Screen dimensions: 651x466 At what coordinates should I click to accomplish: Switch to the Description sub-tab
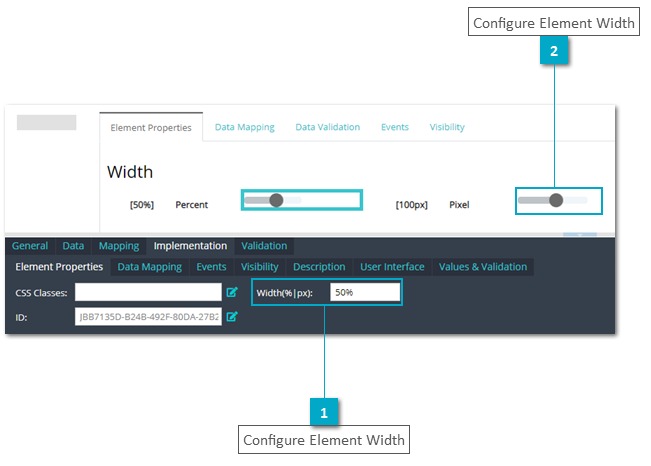[x=319, y=267]
